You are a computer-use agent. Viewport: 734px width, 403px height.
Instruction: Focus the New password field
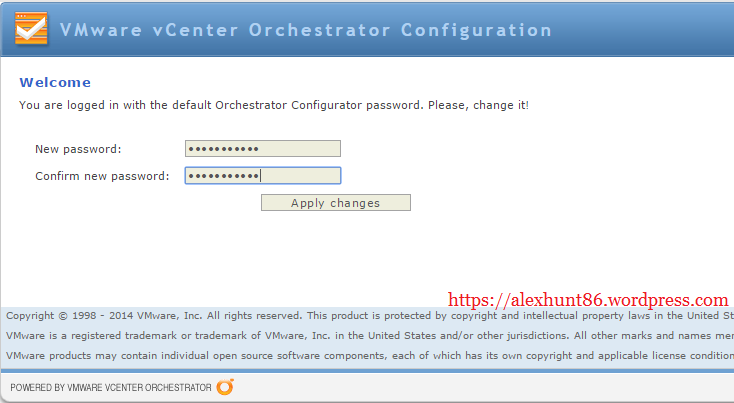tap(263, 149)
